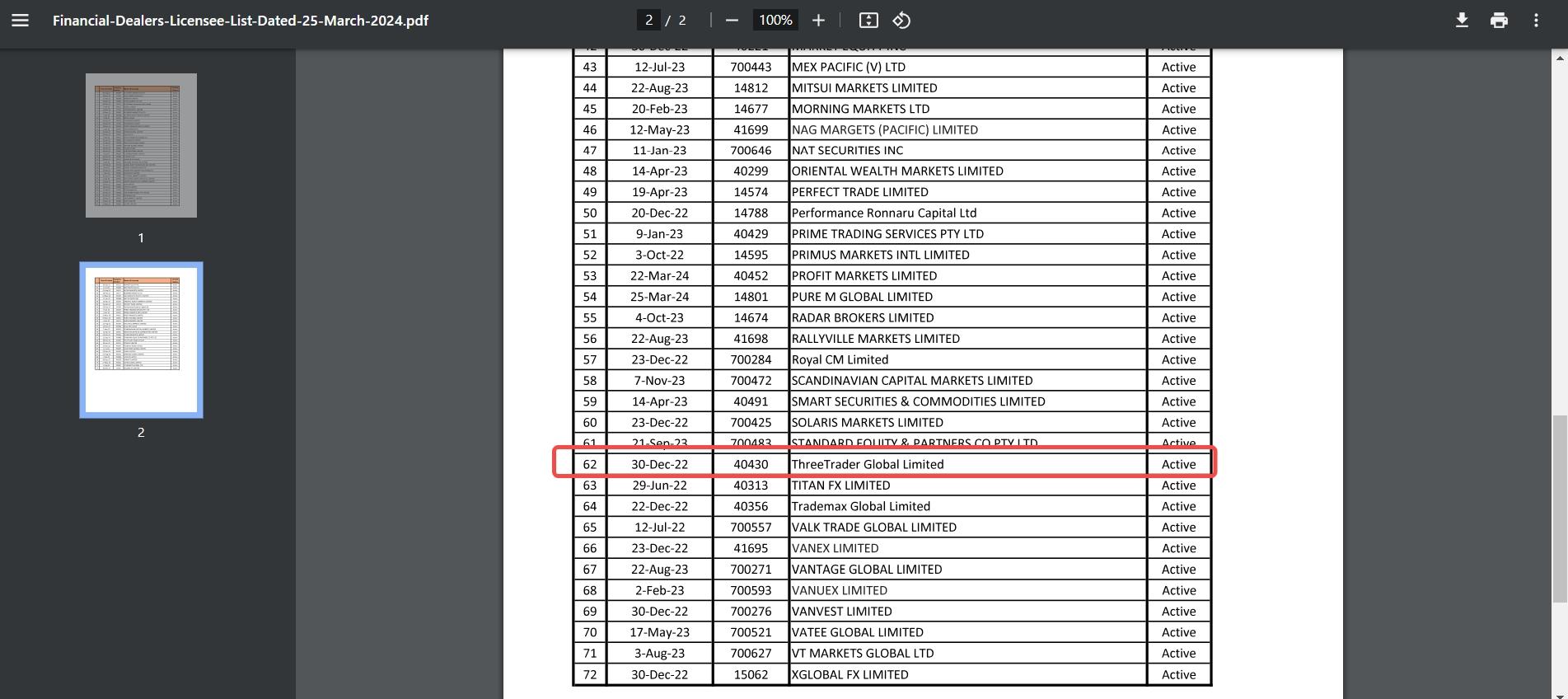Toggle the sidebar hamburger menu

click(x=21, y=21)
